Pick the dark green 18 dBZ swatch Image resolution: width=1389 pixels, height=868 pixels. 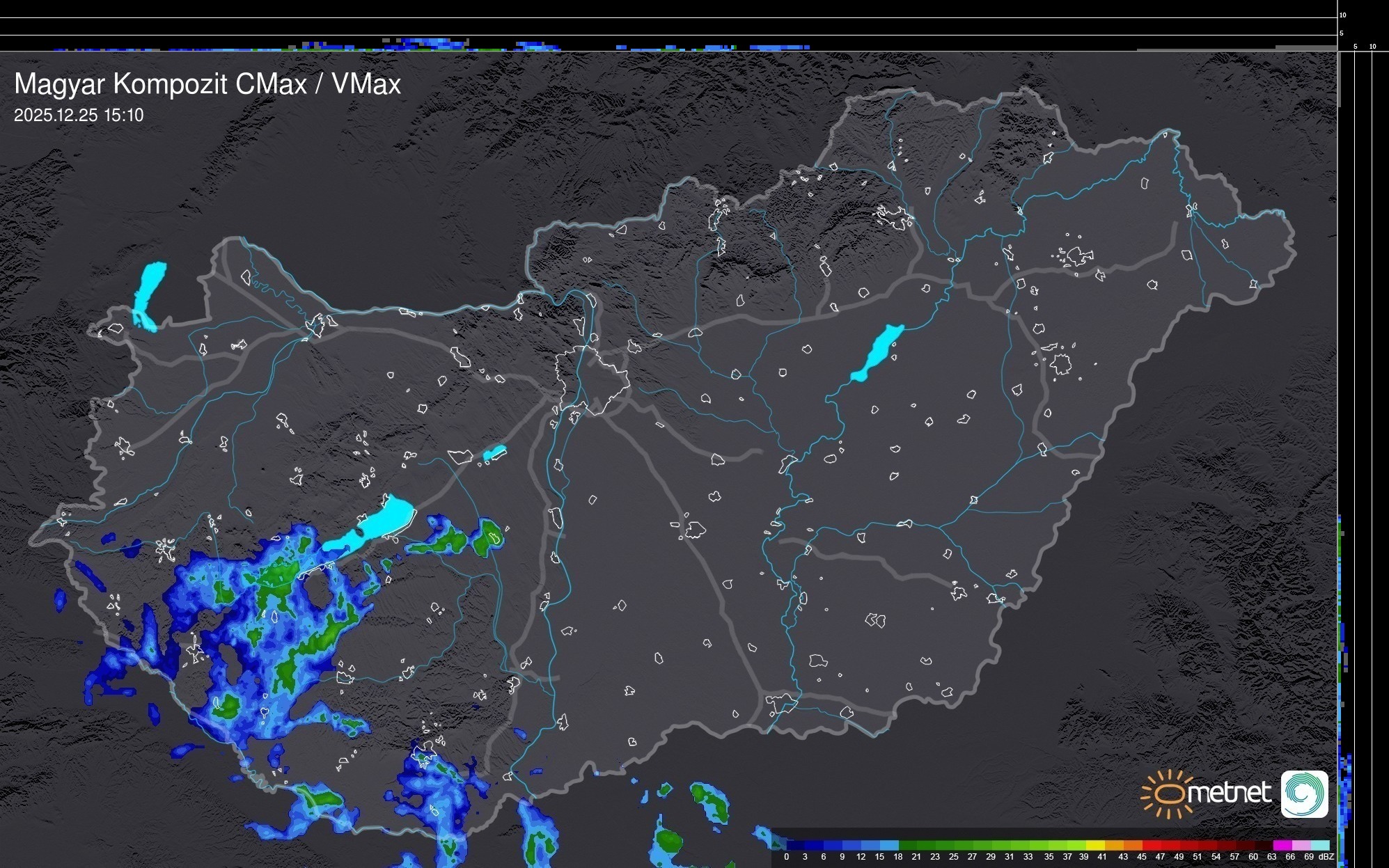[907, 845]
